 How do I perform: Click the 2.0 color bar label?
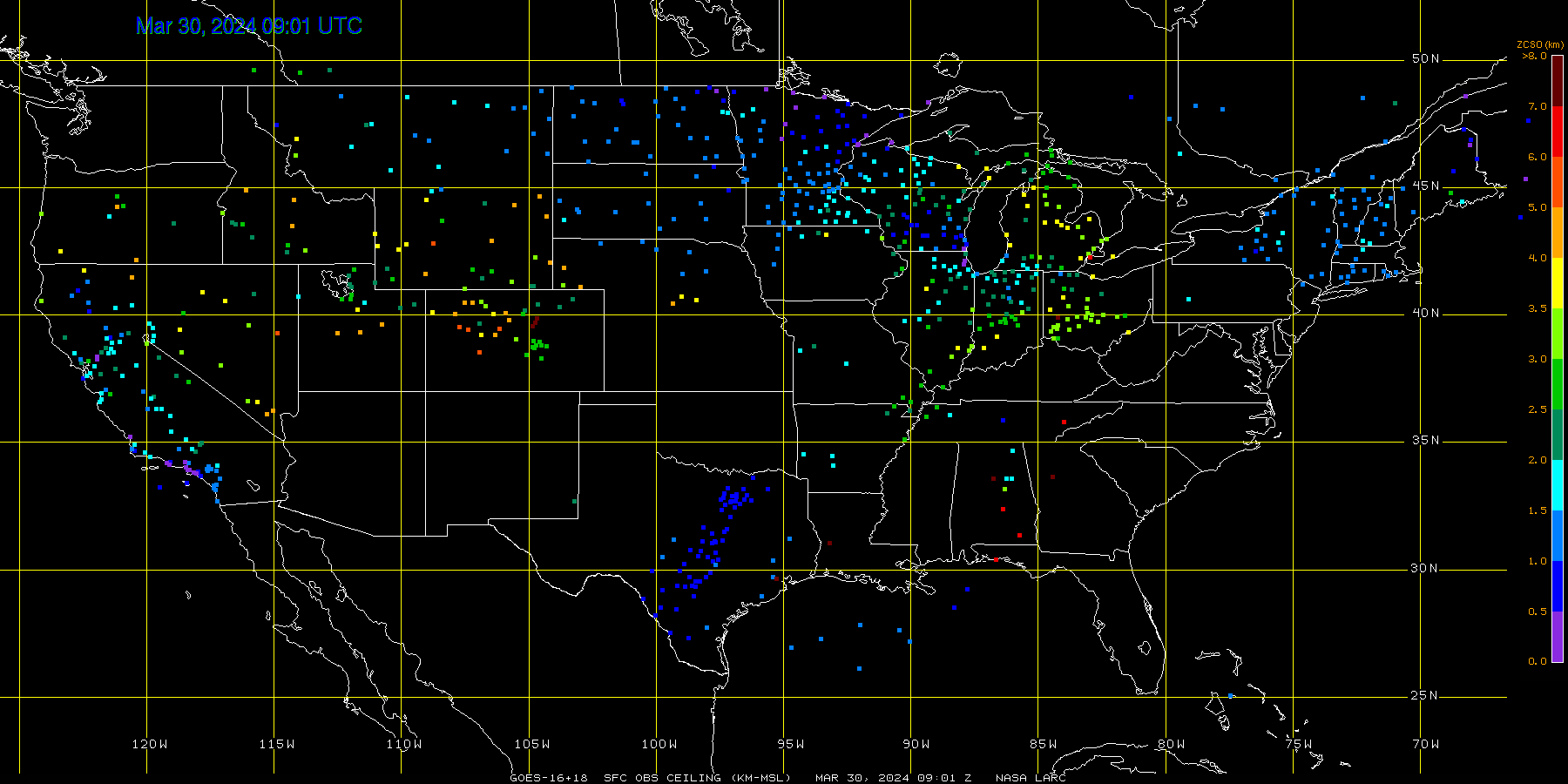coord(1538,460)
